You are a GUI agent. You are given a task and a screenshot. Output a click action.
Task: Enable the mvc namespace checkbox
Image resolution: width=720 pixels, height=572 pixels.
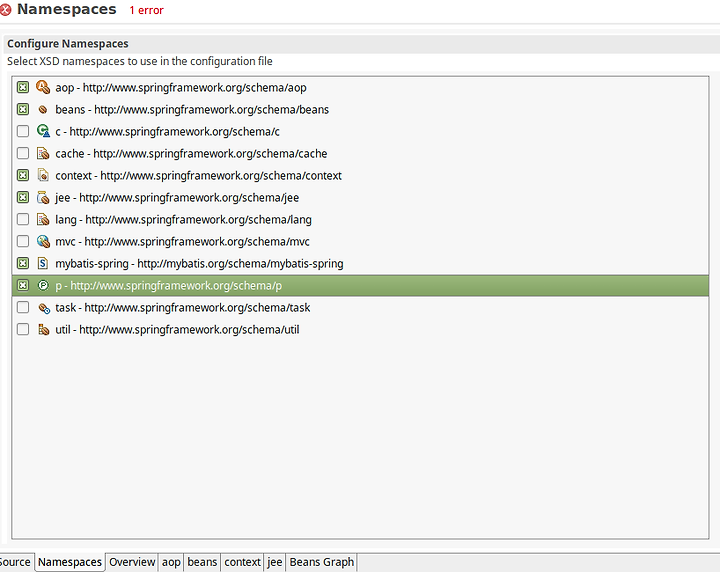[23, 241]
